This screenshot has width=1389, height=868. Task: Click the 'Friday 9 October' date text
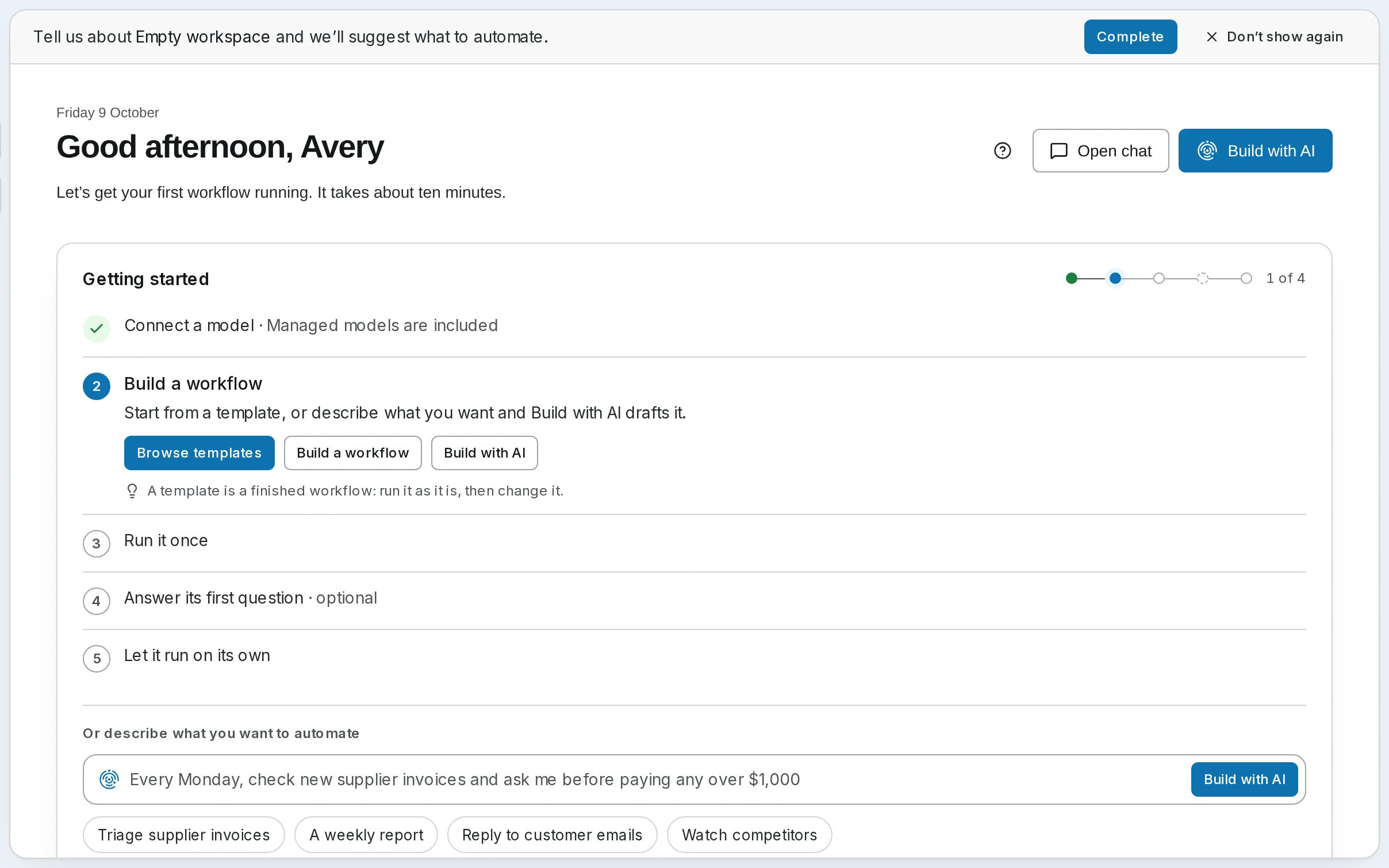108,113
